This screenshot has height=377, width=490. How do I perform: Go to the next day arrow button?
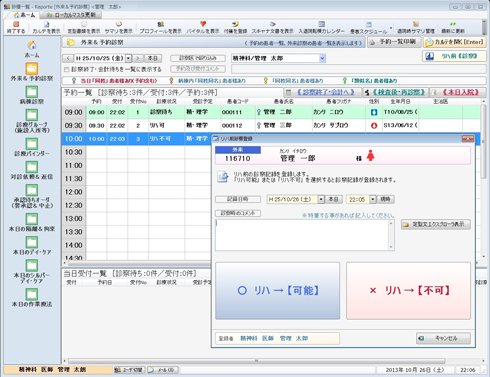pyautogui.click(x=138, y=58)
